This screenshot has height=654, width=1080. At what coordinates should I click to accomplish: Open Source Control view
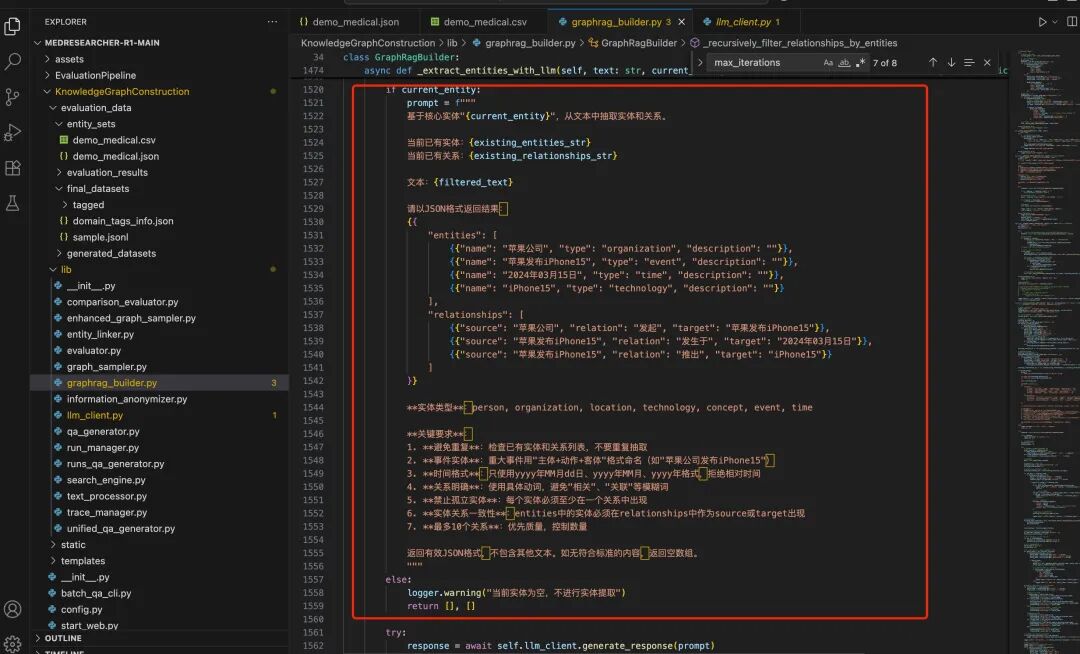(x=12, y=97)
